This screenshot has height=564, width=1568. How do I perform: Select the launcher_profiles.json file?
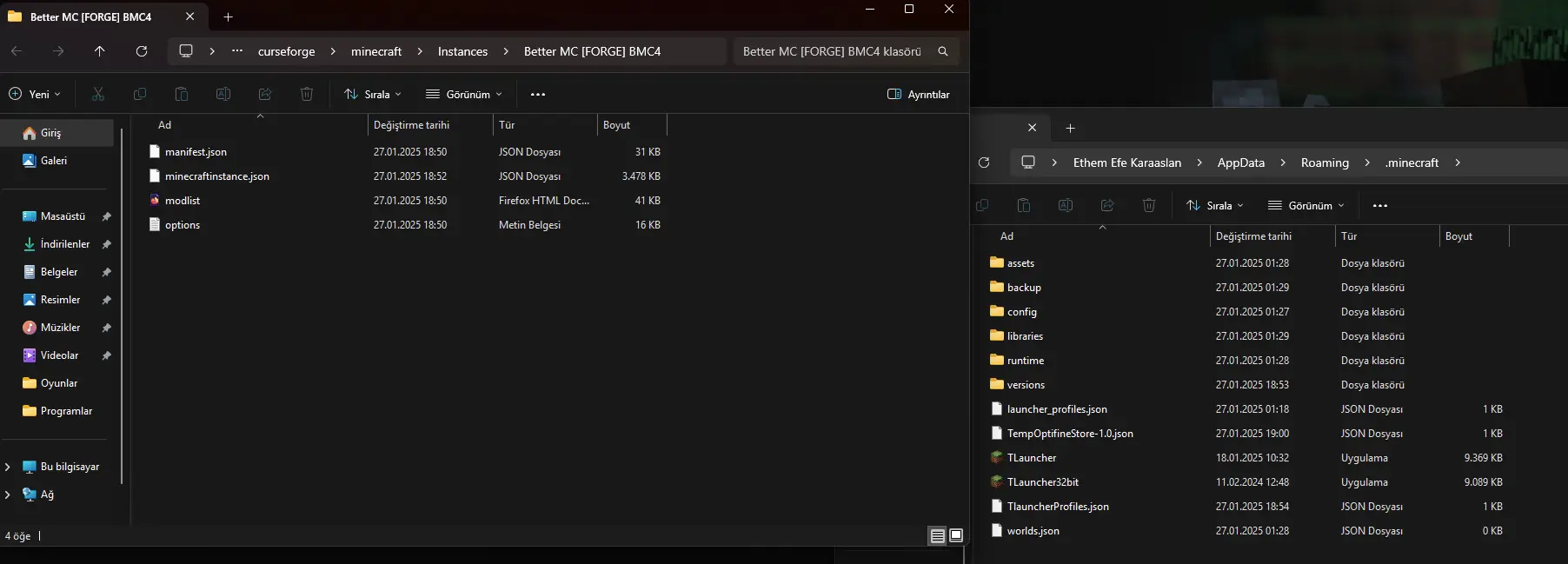click(x=1057, y=409)
